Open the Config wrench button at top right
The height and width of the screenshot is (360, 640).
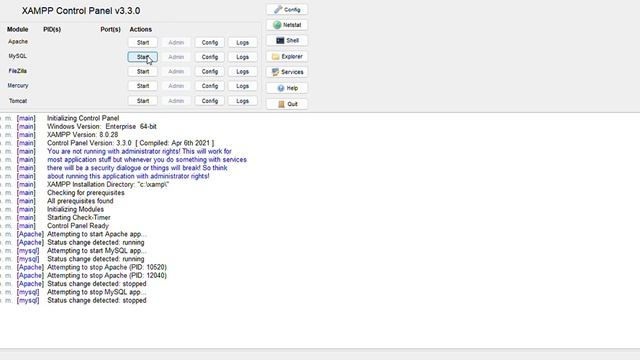287,9
